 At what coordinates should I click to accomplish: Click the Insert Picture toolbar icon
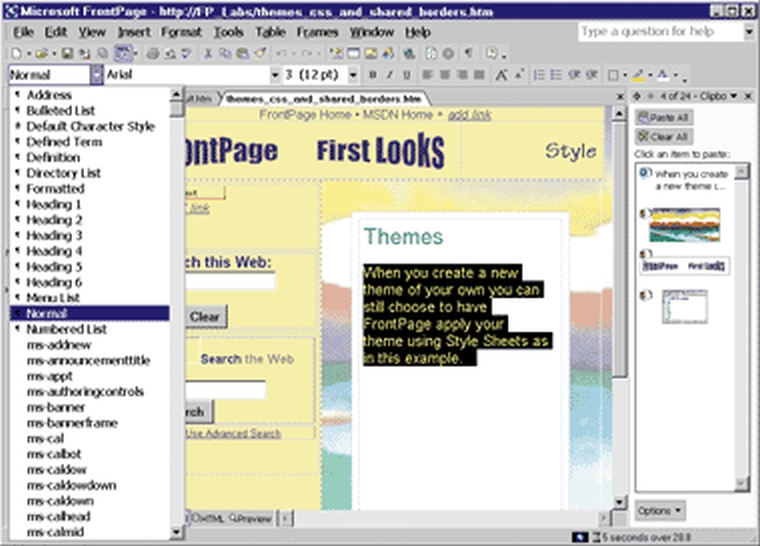tap(371, 53)
